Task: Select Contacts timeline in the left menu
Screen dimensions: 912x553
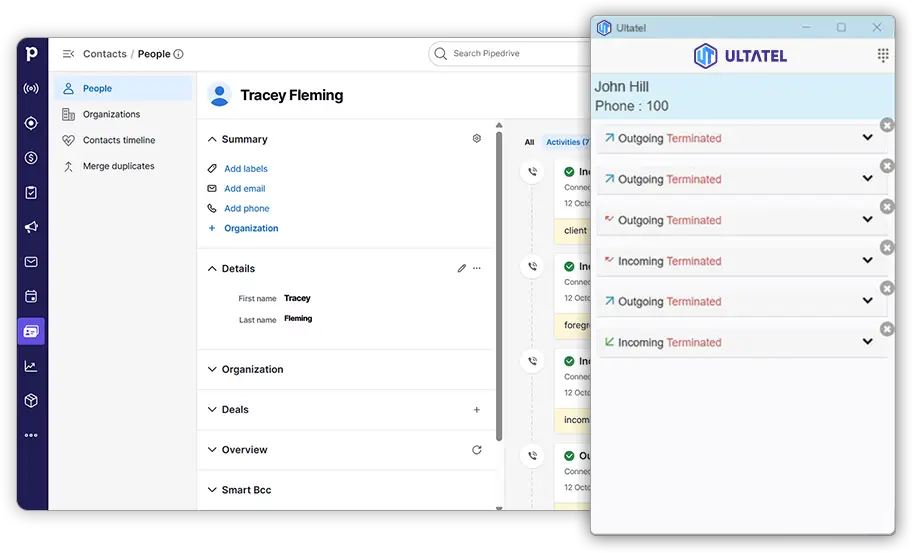Action: click(x=119, y=140)
